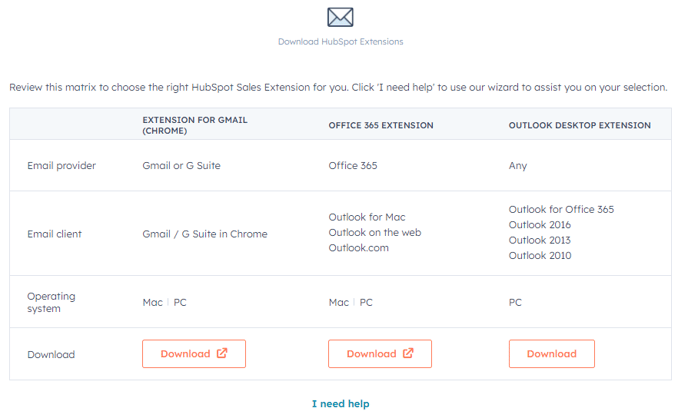Click the Extension for Gmail (Chrome) header
This screenshot has height=418, width=688.
click(x=195, y=125)
